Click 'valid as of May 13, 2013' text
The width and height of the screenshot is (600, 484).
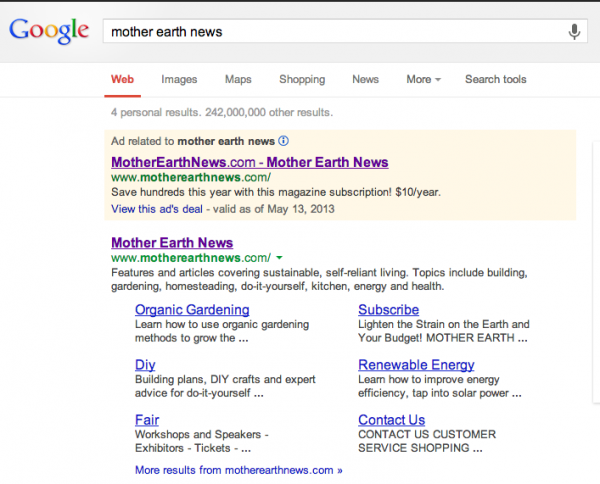pos(274,209)
